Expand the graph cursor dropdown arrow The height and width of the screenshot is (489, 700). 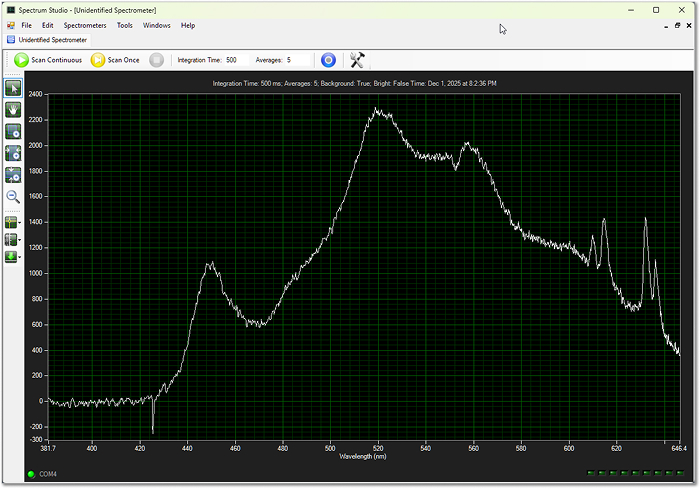[x=21, y=223]
